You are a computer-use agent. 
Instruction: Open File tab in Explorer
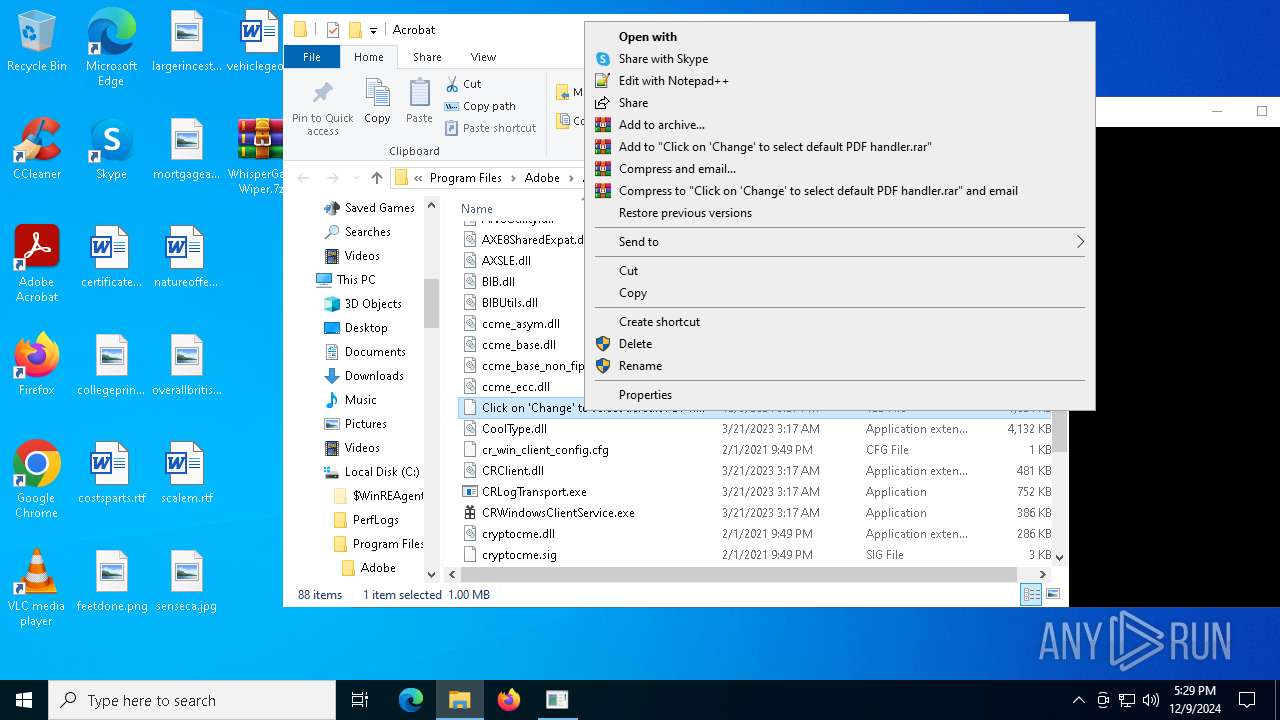[312, 57]
